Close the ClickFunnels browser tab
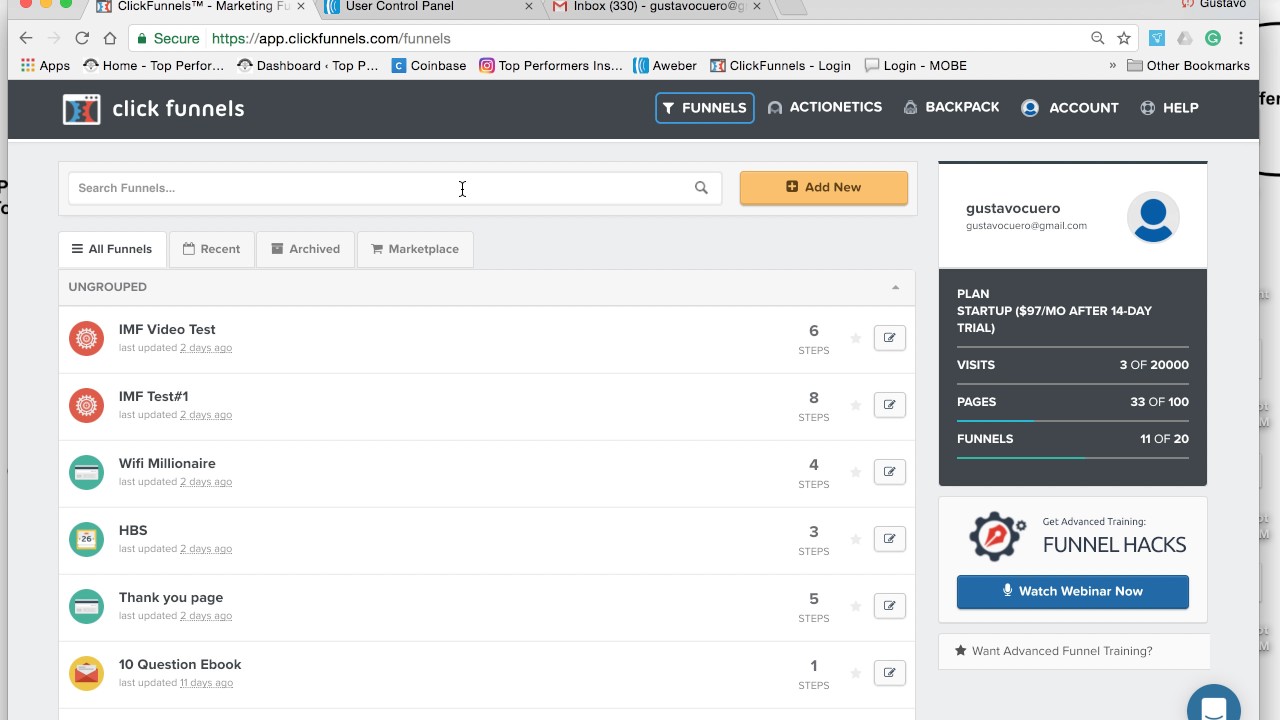The height and width of the screenshot is (720, 1280). click(x=301, y=6)
